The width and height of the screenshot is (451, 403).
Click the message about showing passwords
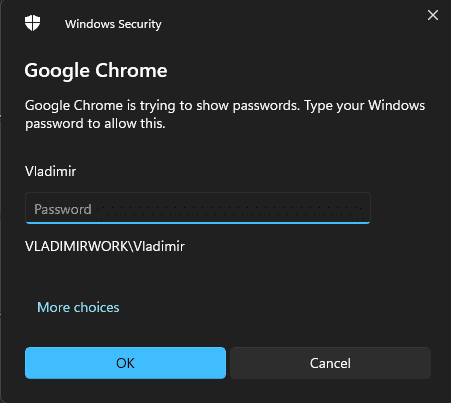click(225, 114)
